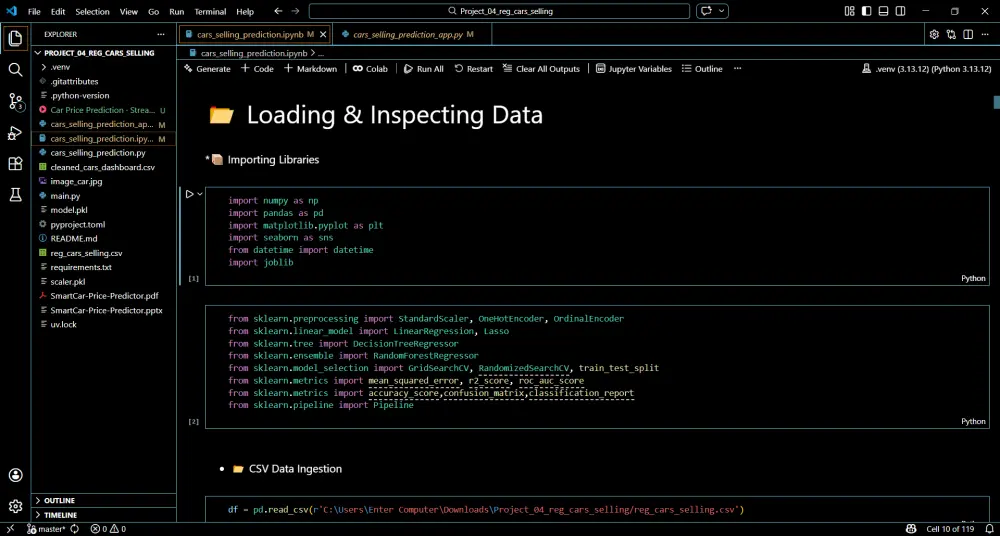
Task: Open editor More Actions ellipsis
Action: [x=985, y=34]
